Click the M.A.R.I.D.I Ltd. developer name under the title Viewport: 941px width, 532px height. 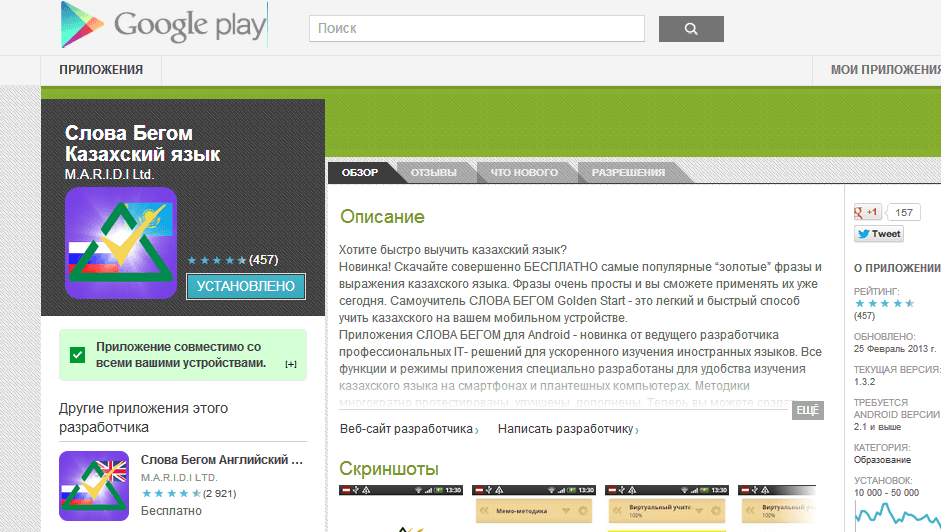(x=109, y=175)
